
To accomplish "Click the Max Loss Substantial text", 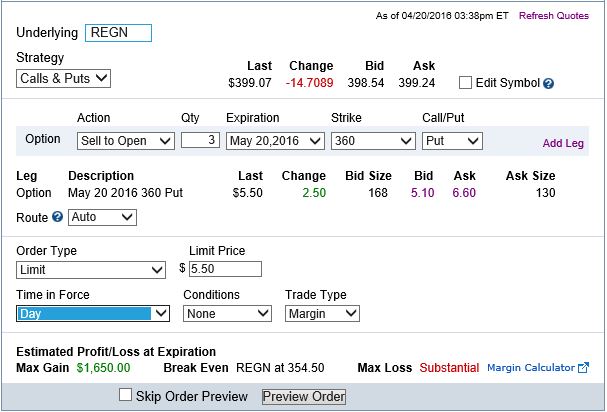I will coord(449,368).
